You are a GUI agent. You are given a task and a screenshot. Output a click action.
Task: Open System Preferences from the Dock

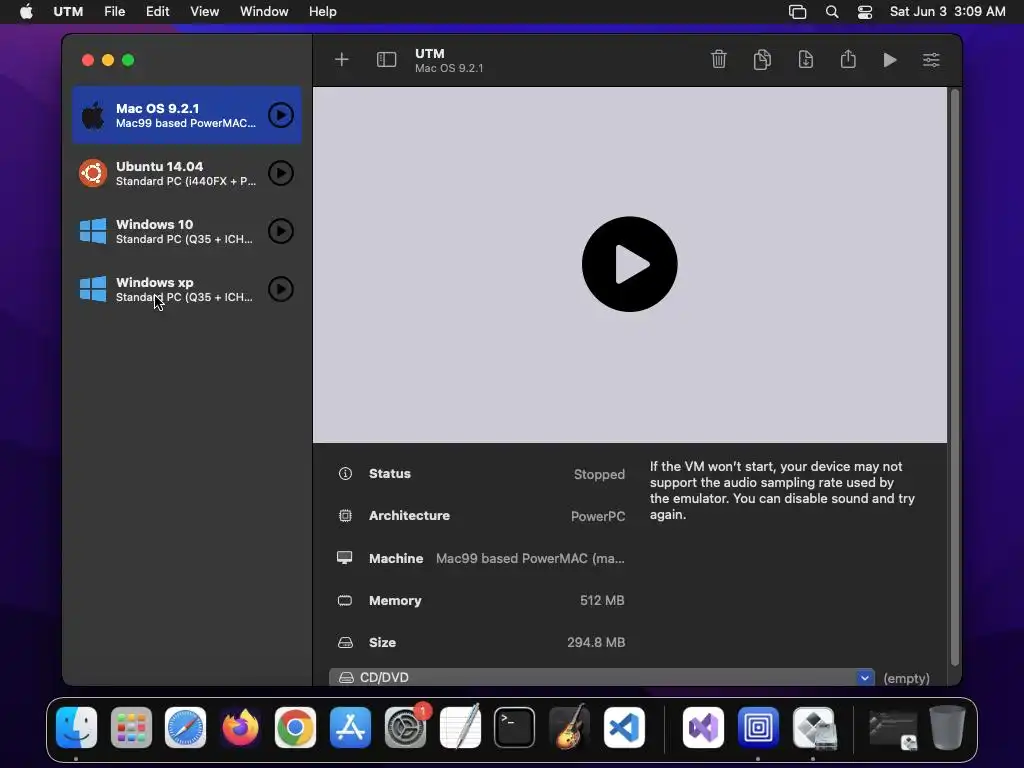[405, 727]
